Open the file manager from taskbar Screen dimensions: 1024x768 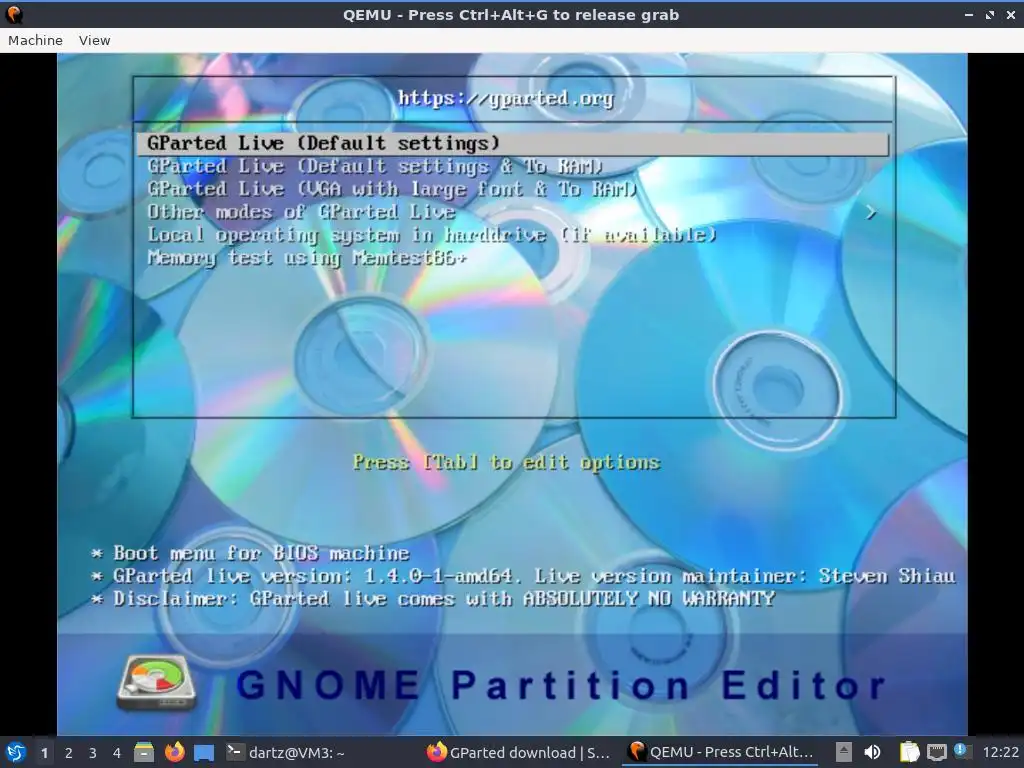(144, 752)
